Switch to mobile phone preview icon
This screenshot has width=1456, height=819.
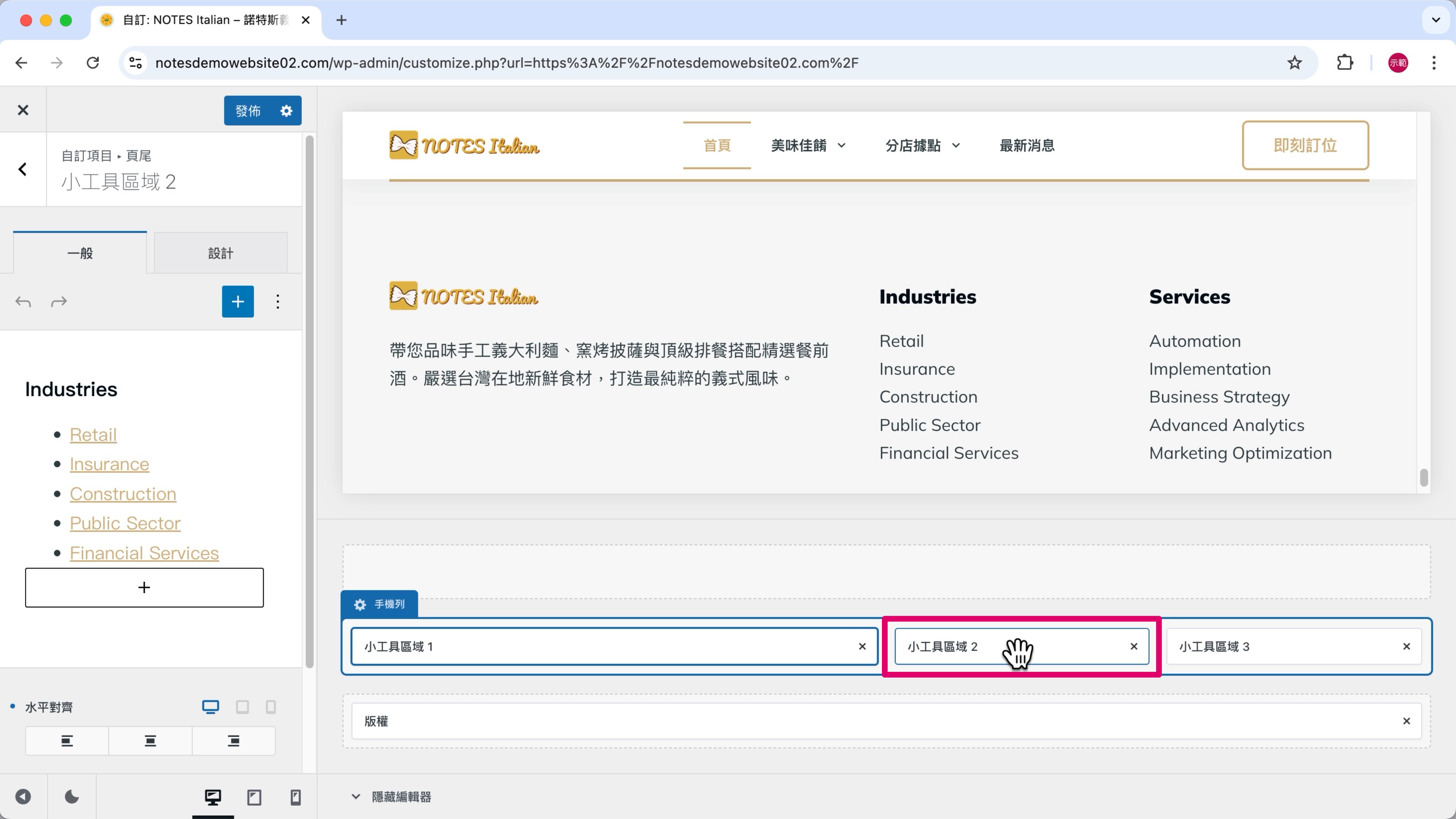point(295,797)
